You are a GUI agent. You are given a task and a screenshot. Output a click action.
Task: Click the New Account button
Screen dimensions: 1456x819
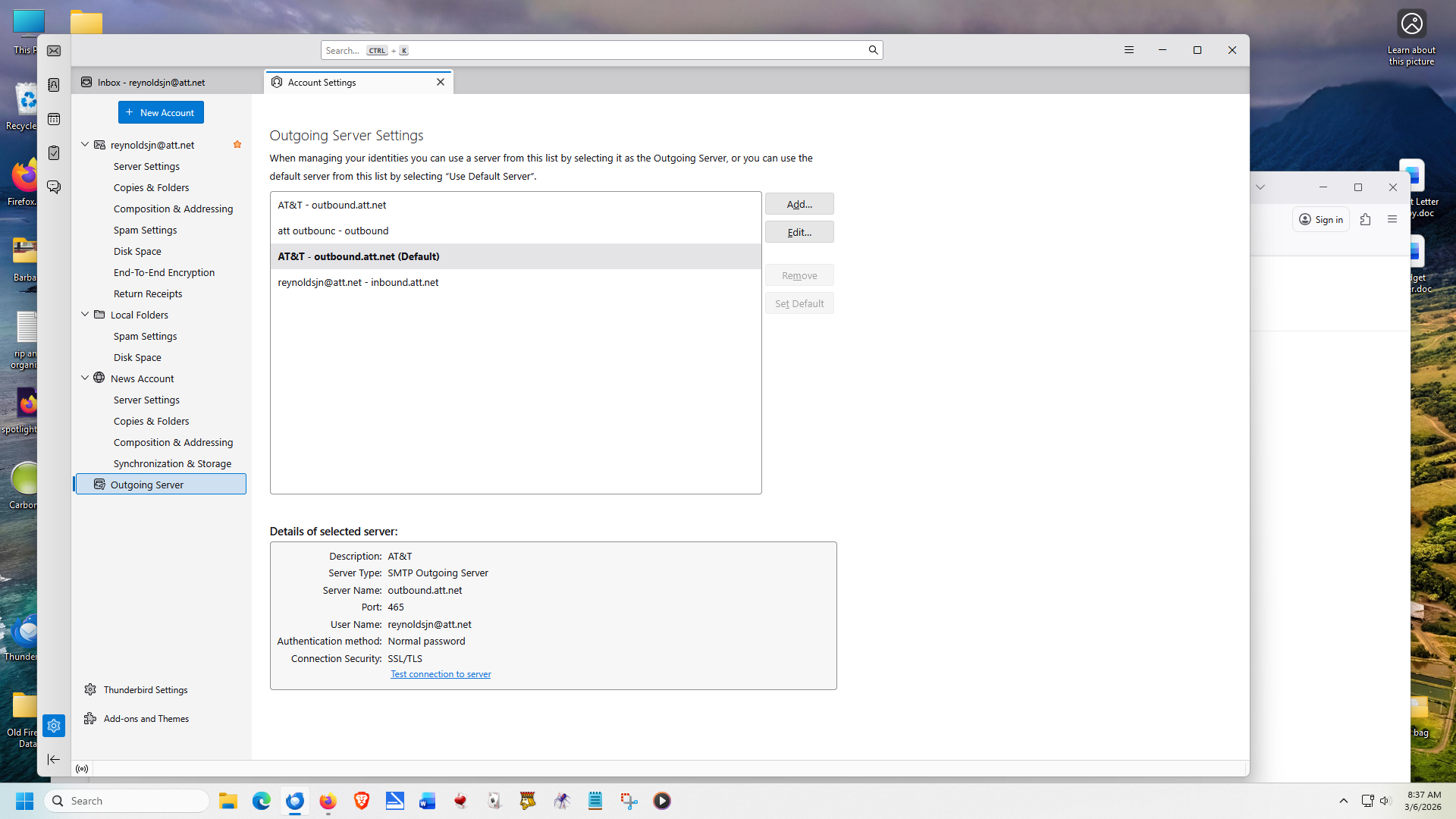point(161,112)
